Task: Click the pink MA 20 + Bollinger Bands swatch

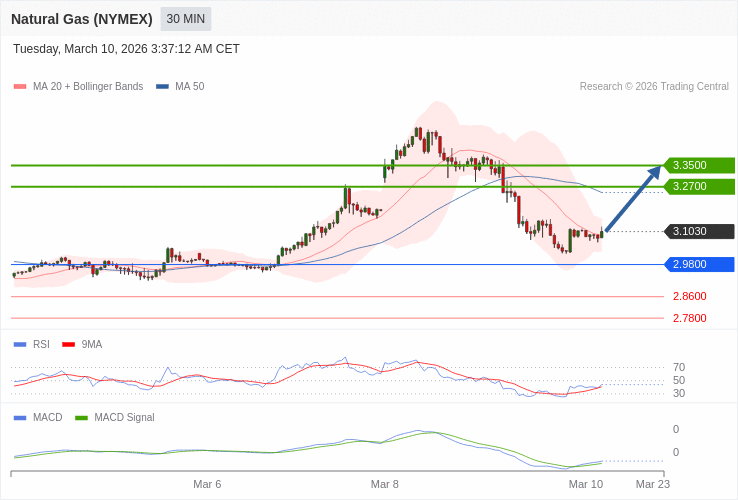Action: [20, 87]
